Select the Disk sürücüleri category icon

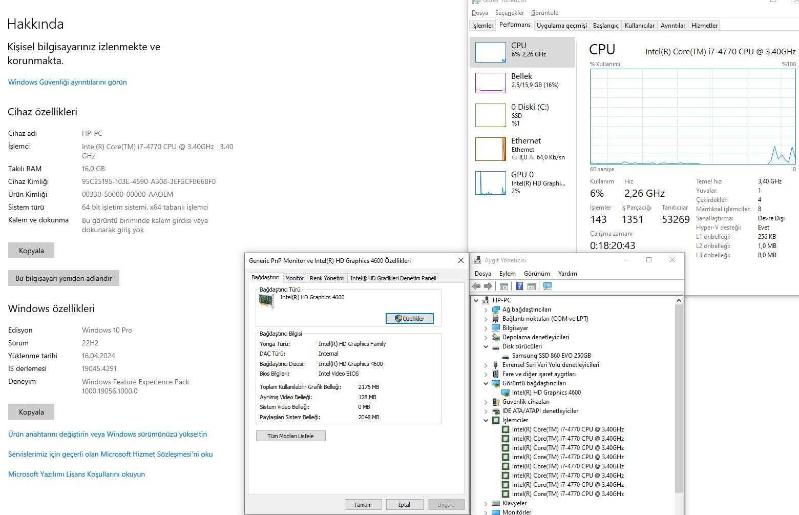pos(496,346)
